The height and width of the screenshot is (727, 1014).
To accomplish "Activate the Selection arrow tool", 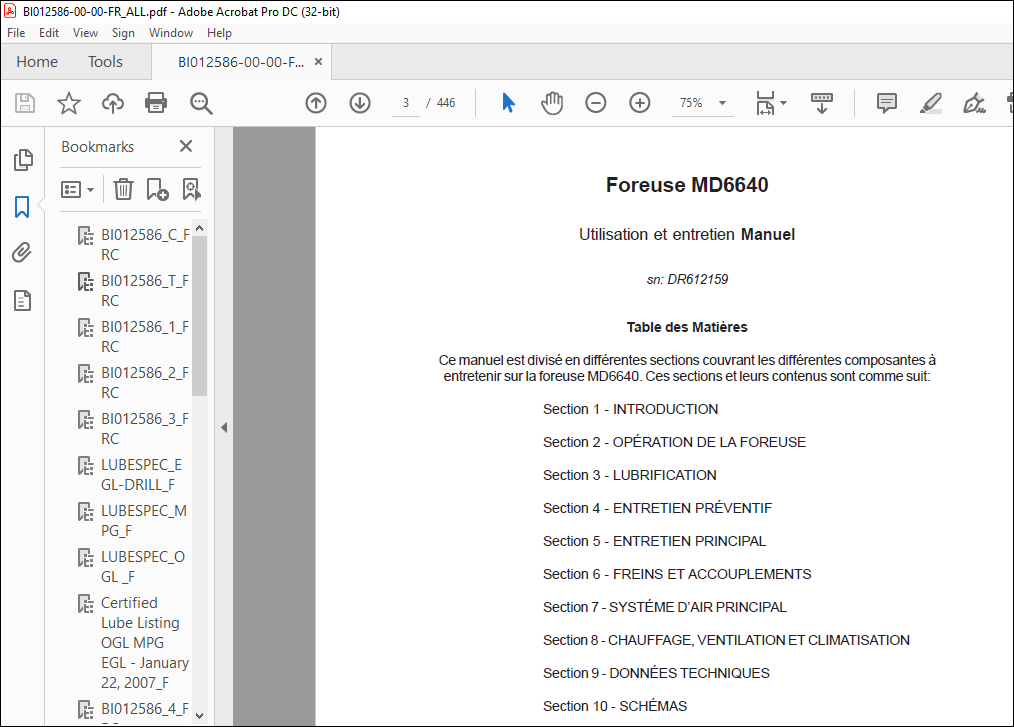I will pyautogui.click(x=508, y=103).
